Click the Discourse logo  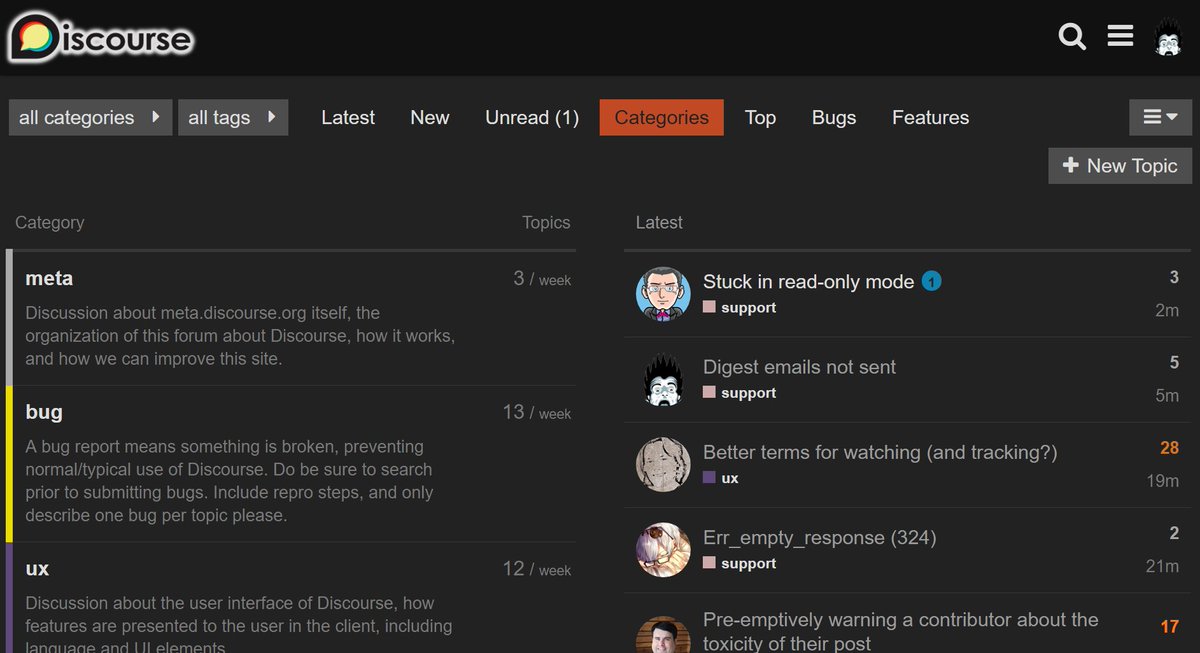100,38
